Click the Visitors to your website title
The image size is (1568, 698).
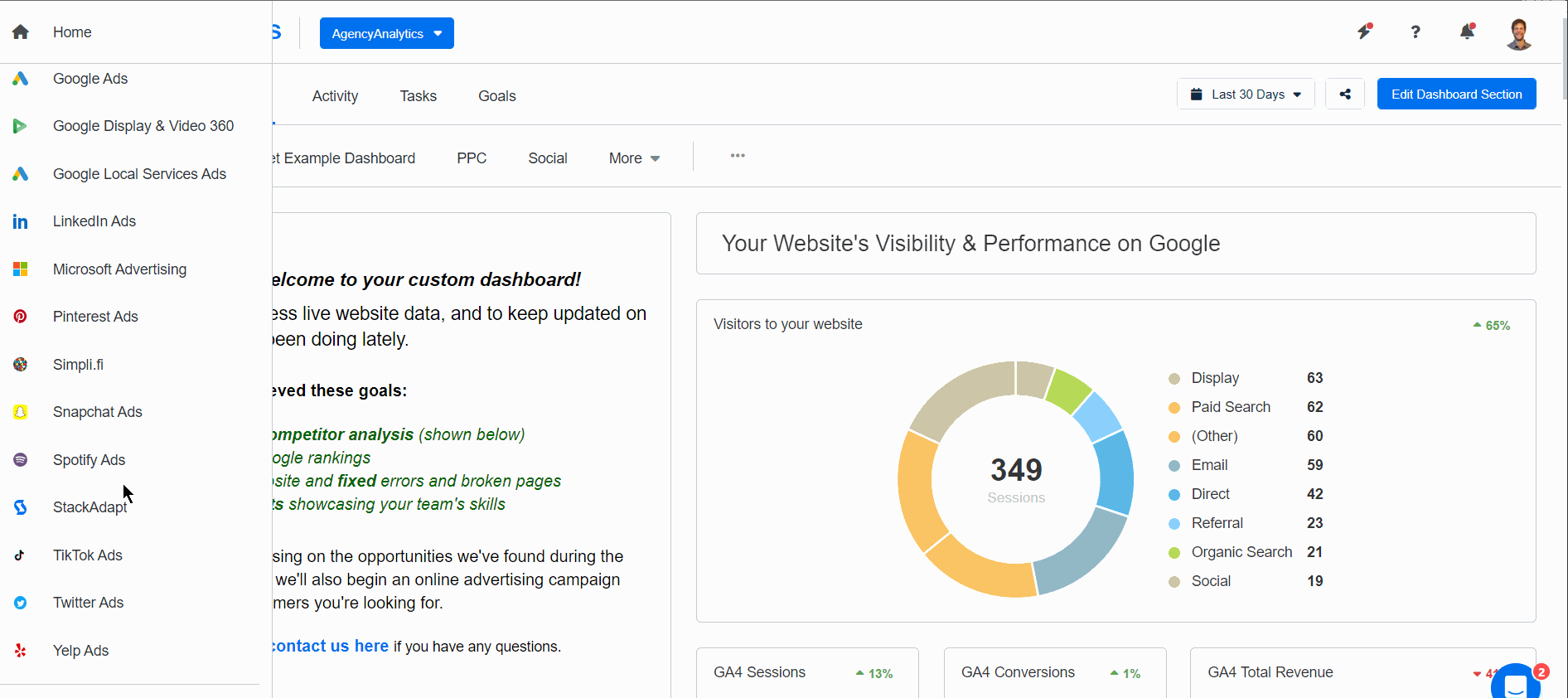788,324
